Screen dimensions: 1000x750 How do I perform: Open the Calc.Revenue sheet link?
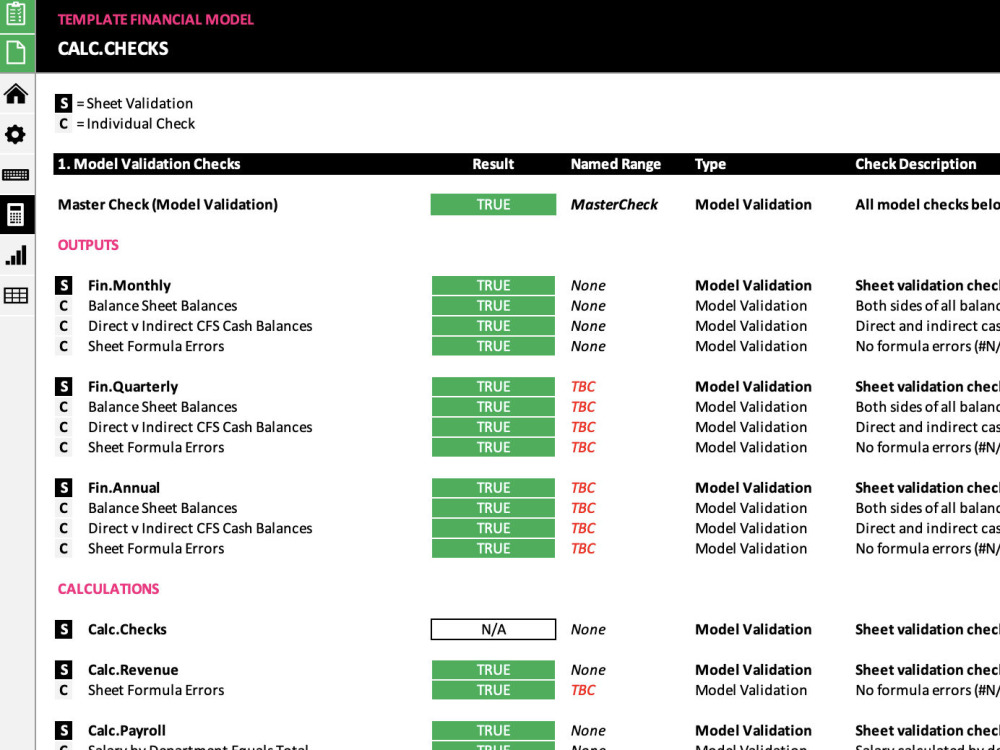point(133,670)
